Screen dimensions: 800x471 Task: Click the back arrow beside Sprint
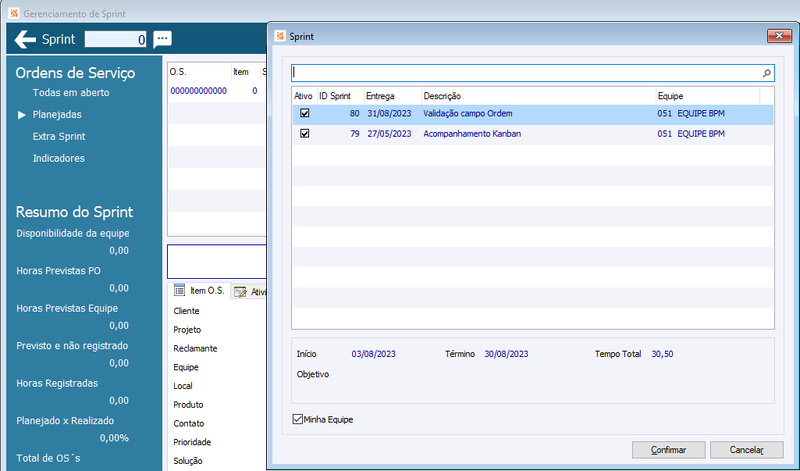click(x=25, y=39)
